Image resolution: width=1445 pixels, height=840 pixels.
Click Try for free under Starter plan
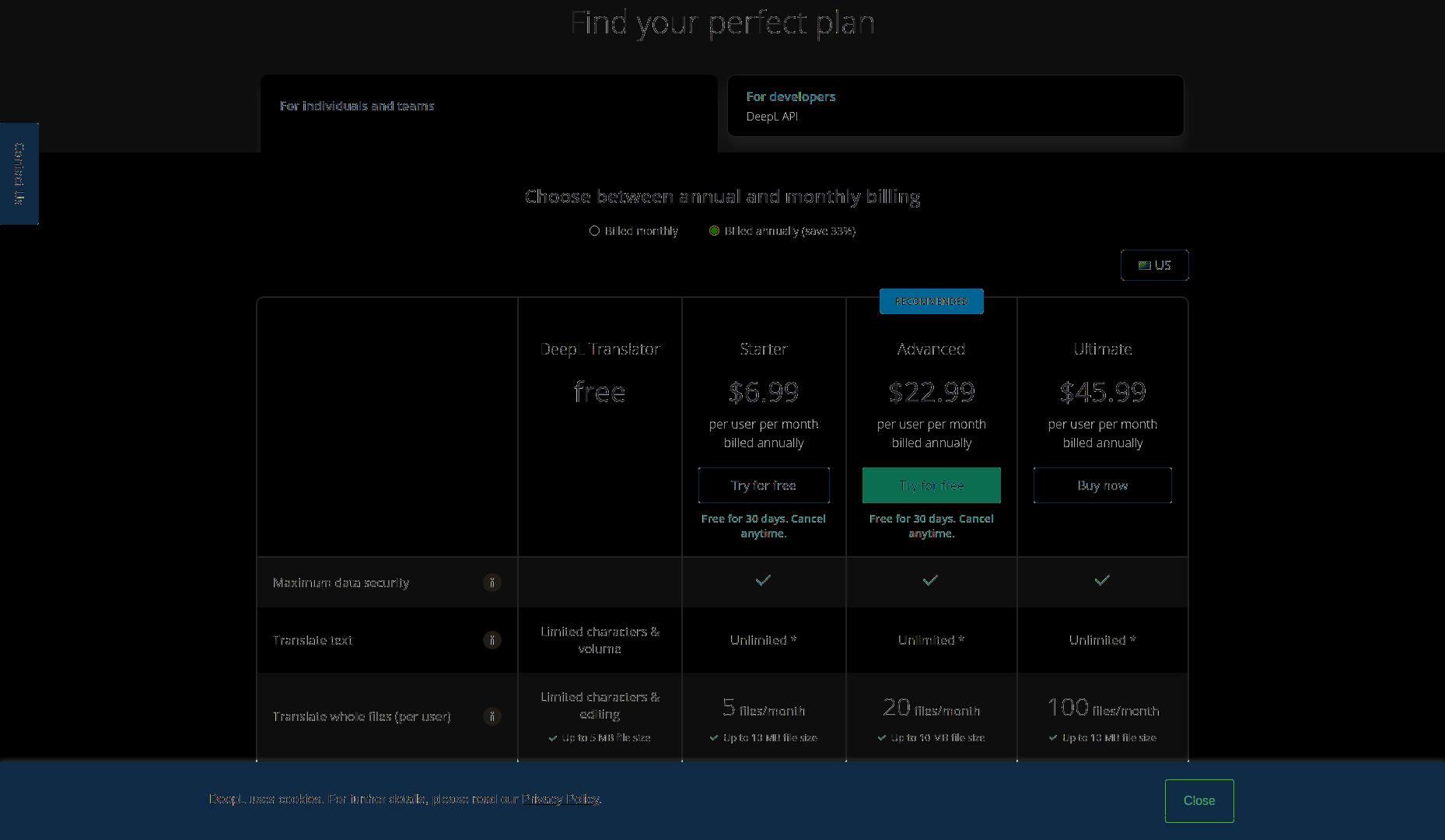[764, 485]
